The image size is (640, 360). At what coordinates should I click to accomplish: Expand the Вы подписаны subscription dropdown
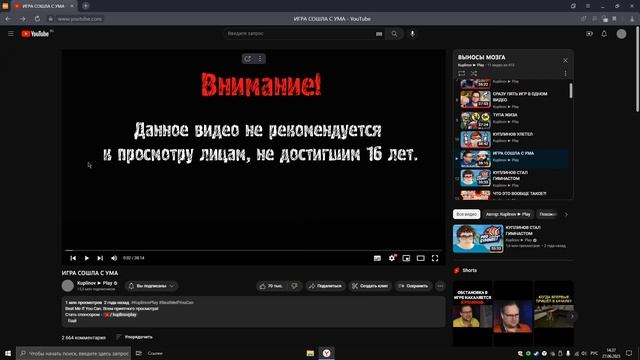(151, 286)
